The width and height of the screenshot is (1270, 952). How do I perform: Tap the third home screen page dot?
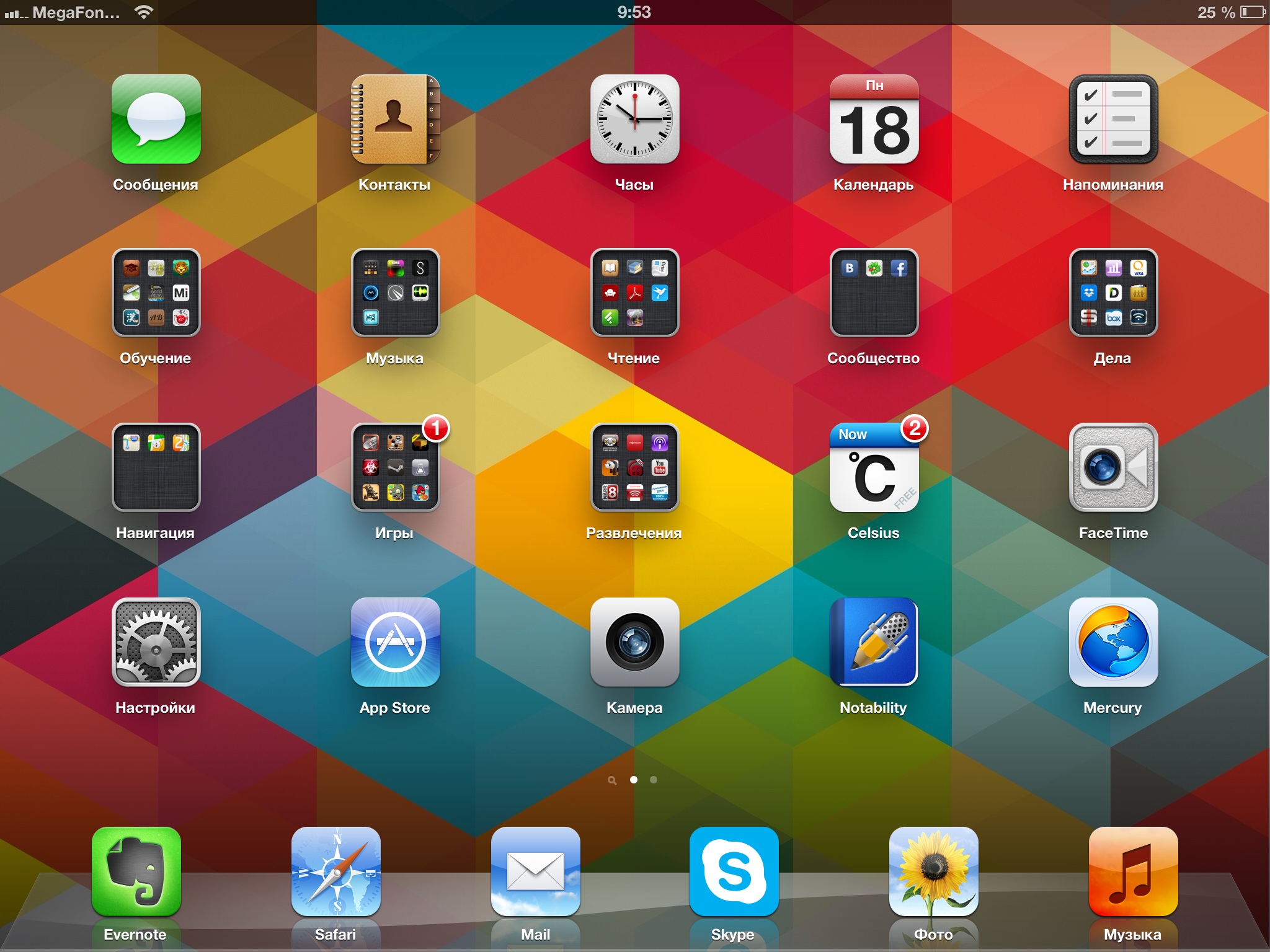(x=654, y=780)
